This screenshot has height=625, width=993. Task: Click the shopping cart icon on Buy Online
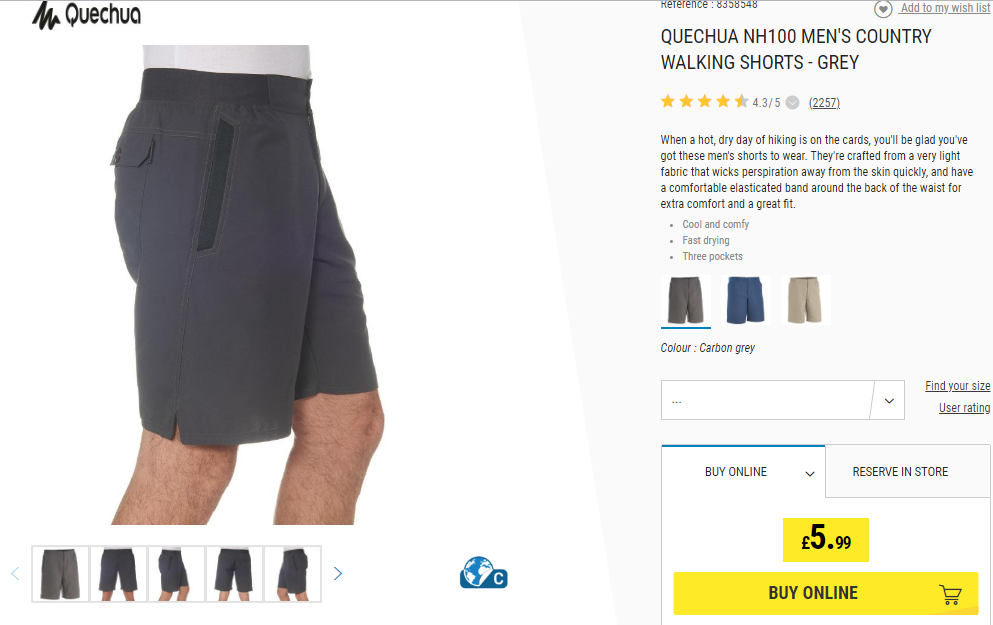950,594
